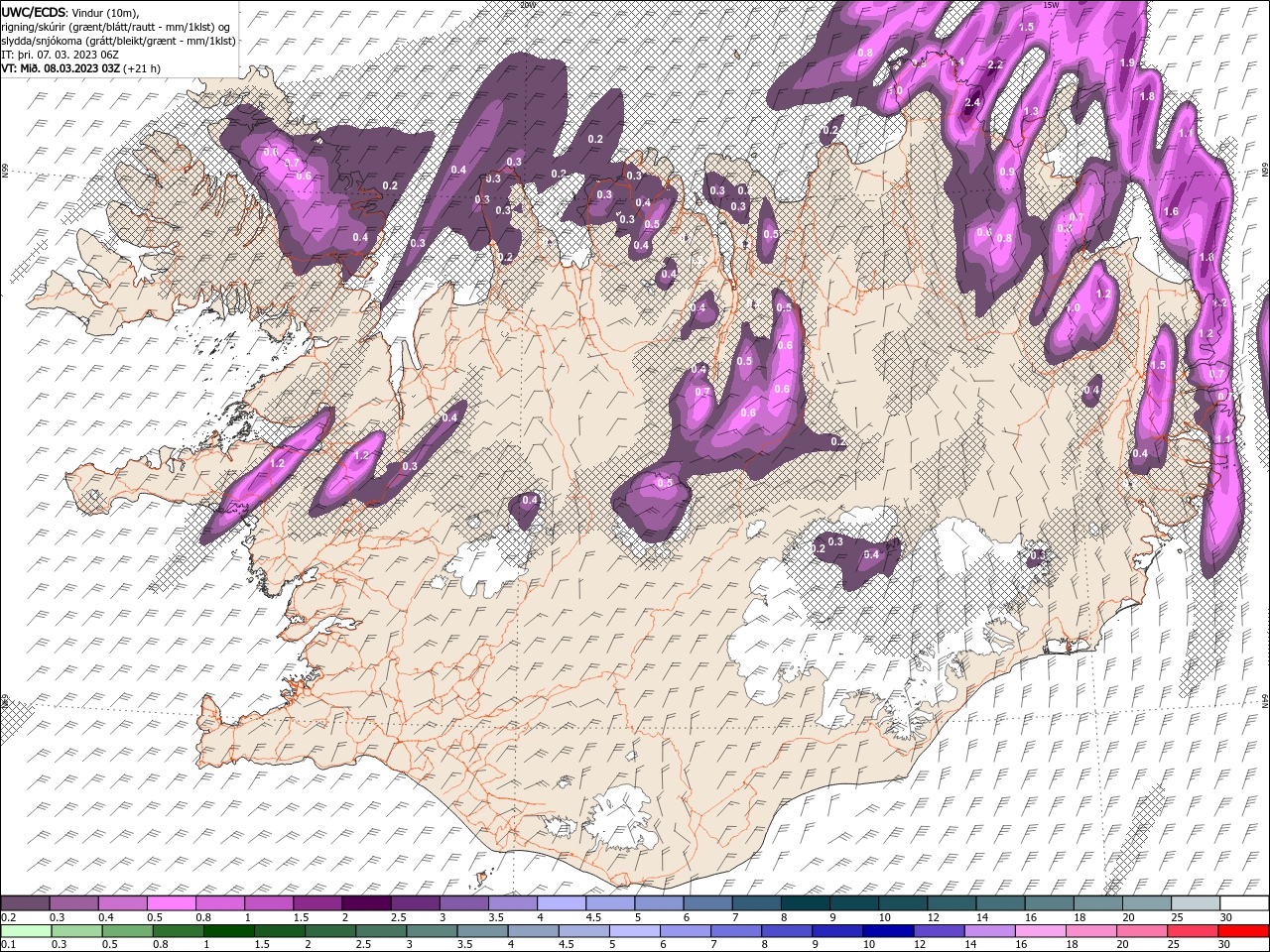Click the 'slydda/snjókoma' legend description line
1270x952 pixels.
pyautogui.click(x=119, y=41)
